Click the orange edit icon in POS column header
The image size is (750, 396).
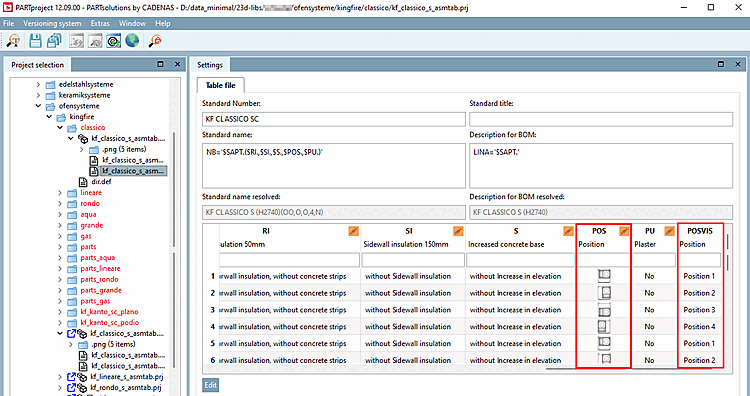coord(624,231)
